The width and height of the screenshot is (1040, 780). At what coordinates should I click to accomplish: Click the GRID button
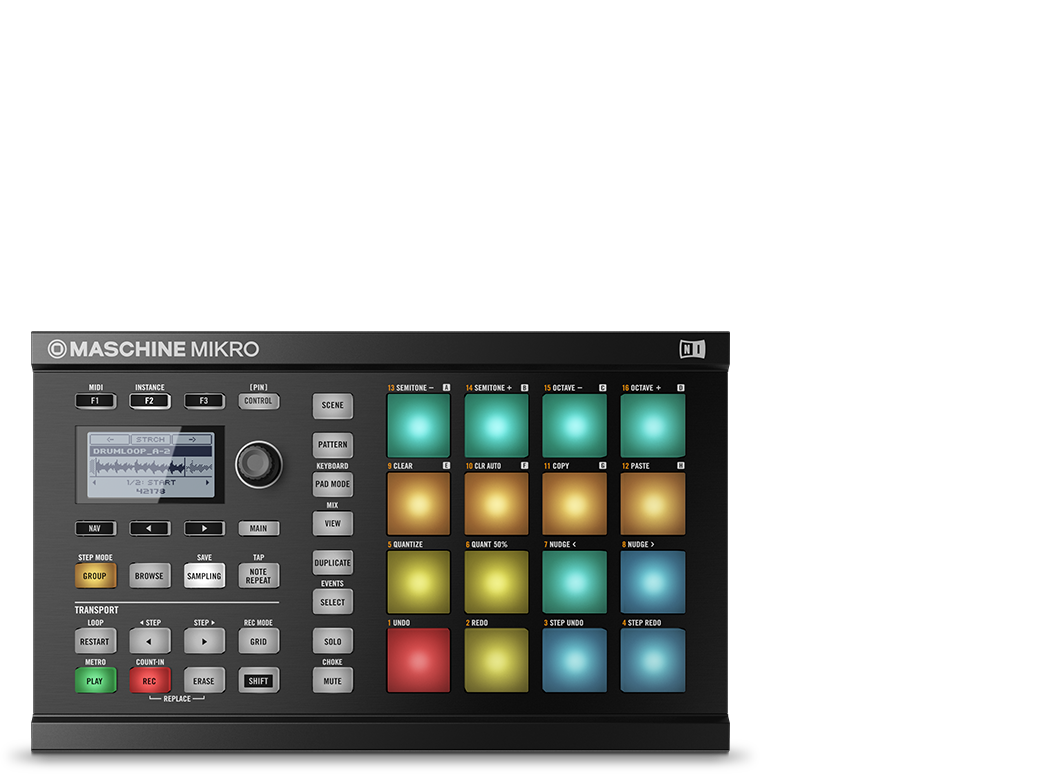[258, 641]
